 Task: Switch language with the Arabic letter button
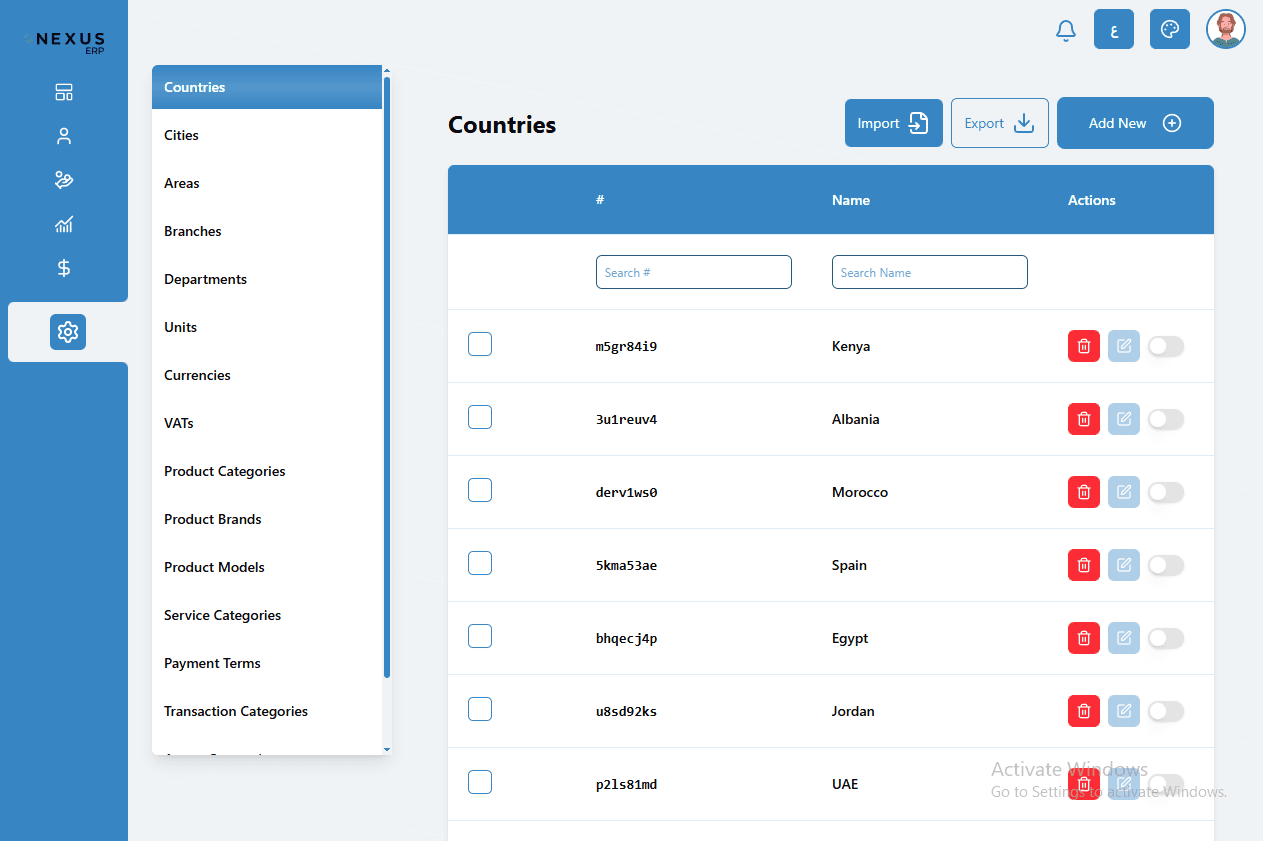1114,30
